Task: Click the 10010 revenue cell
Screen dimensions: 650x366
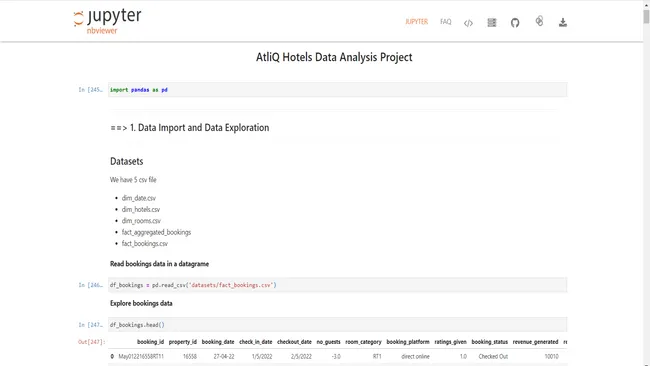Action: pyautogui.click(x=551, y=356)
